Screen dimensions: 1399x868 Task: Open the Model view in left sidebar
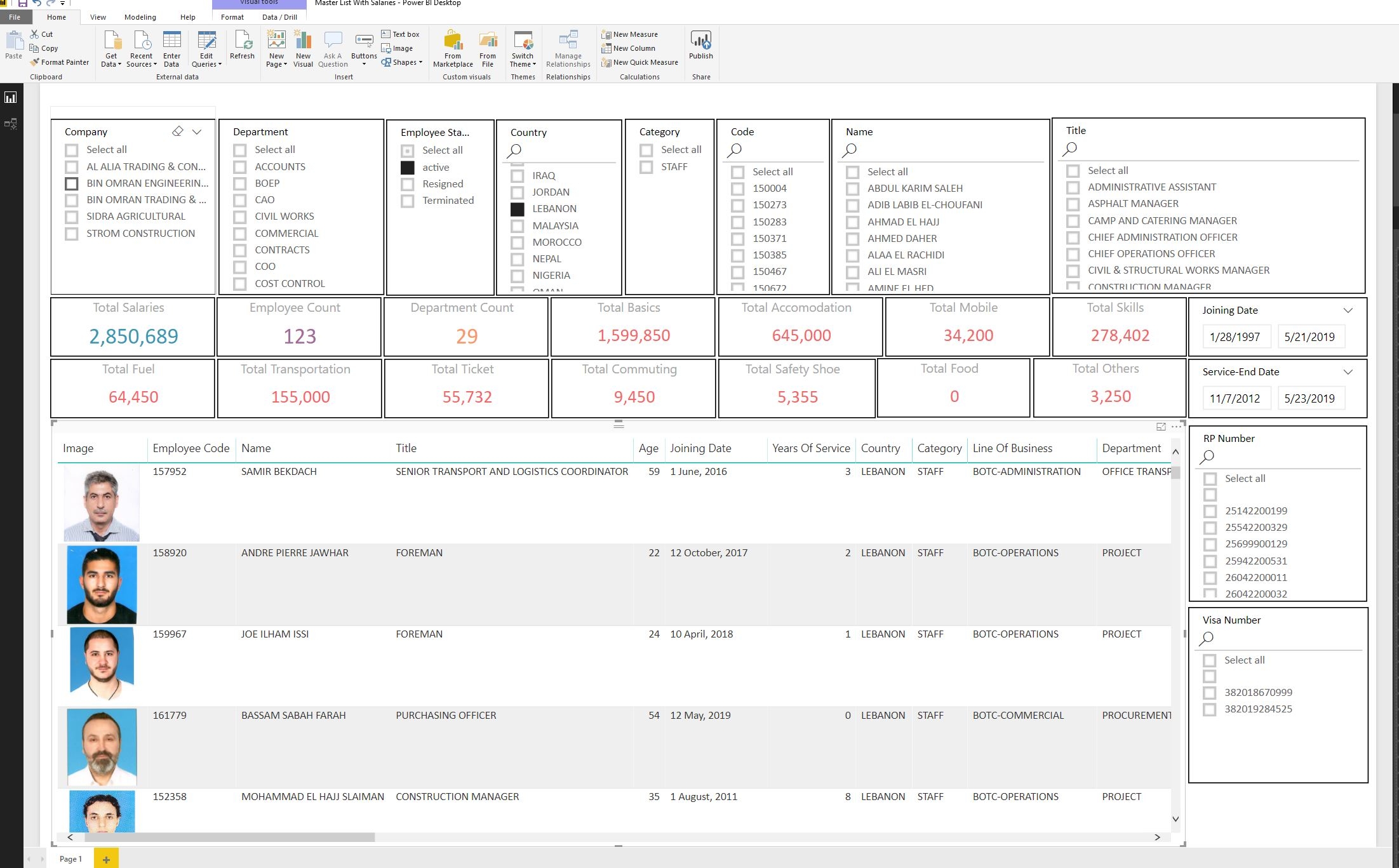[x=11, y=124]
